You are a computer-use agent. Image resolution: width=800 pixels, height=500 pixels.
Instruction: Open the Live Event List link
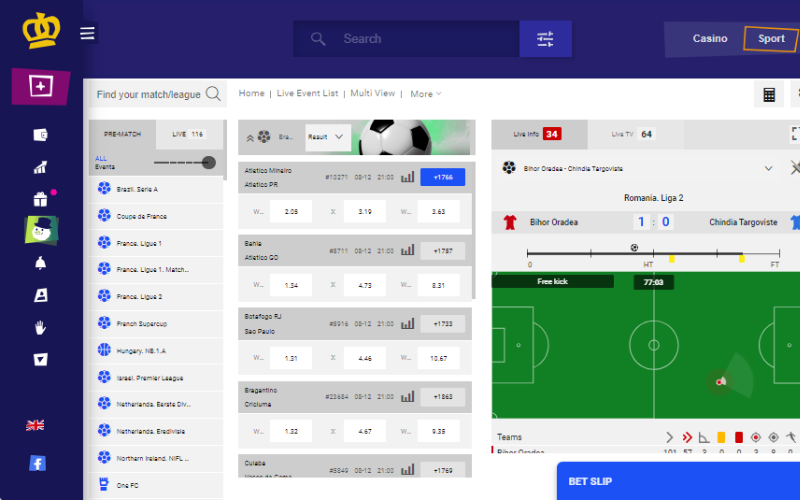click(x=307, y=93)
